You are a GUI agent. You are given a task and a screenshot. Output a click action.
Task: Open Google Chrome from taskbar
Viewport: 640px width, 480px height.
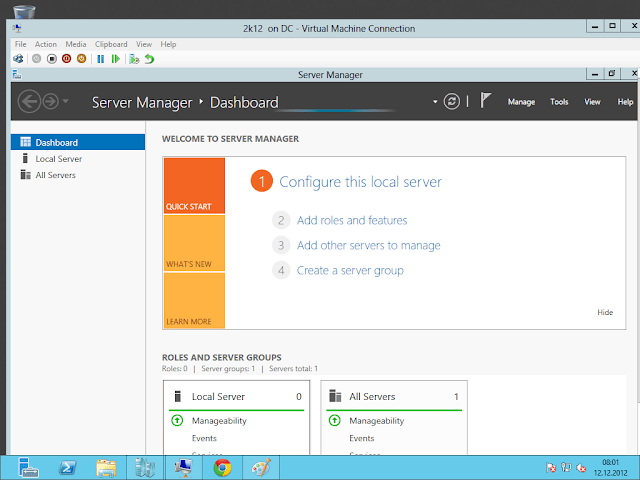[x=222, y=467]
